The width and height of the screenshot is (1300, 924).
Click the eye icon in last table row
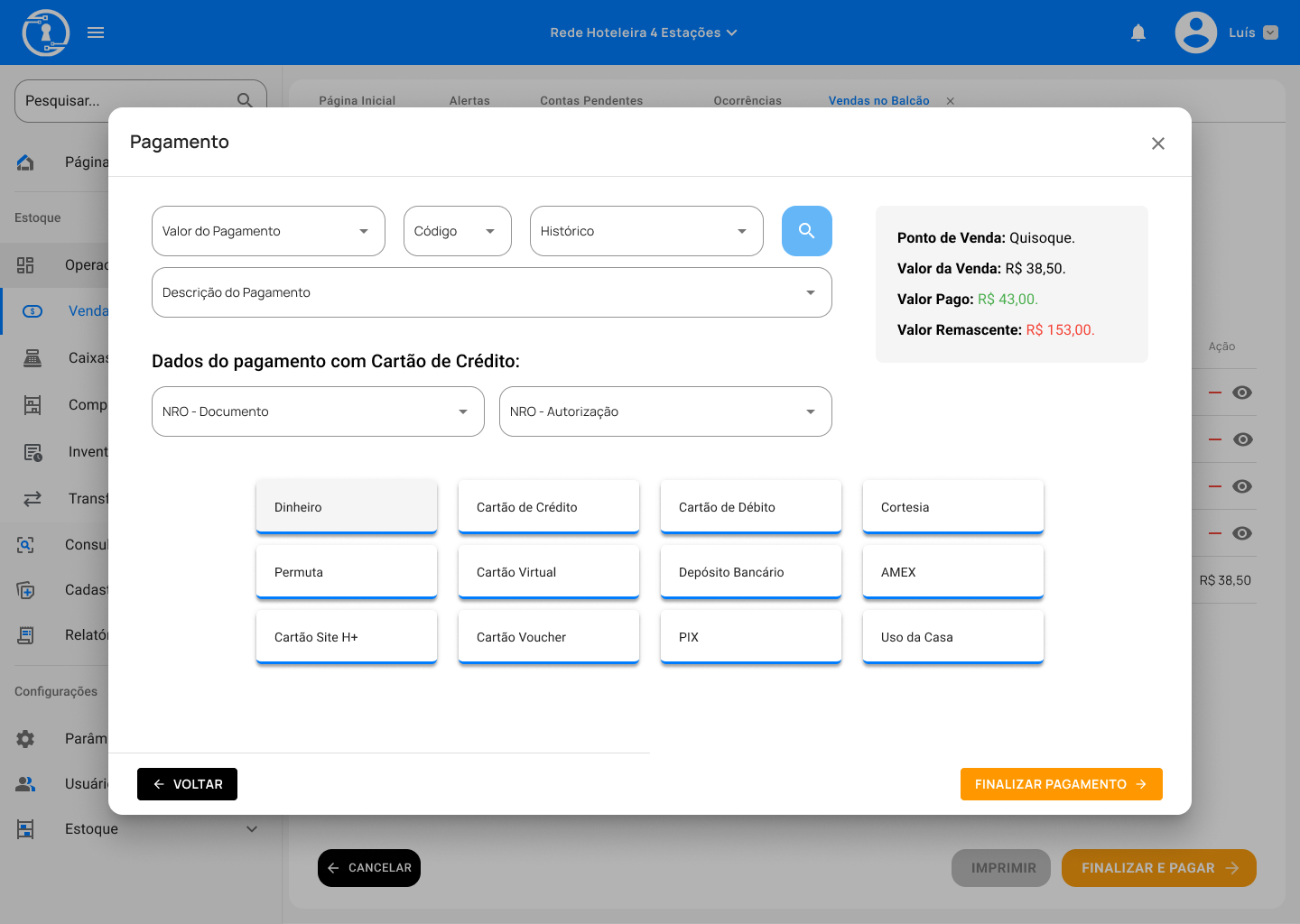[x=1242, y=533]
